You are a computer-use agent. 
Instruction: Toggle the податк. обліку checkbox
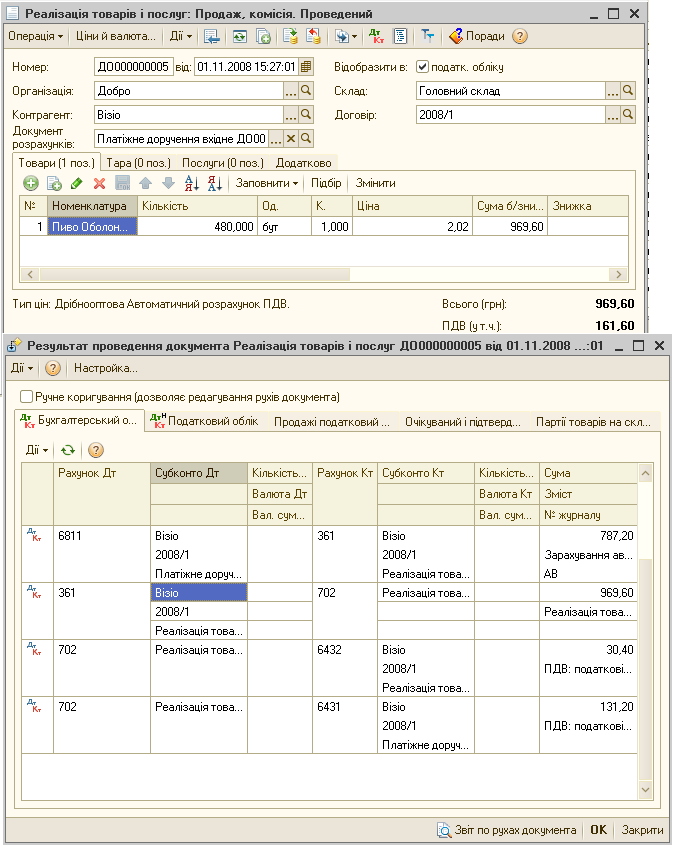tap(422, 67)
